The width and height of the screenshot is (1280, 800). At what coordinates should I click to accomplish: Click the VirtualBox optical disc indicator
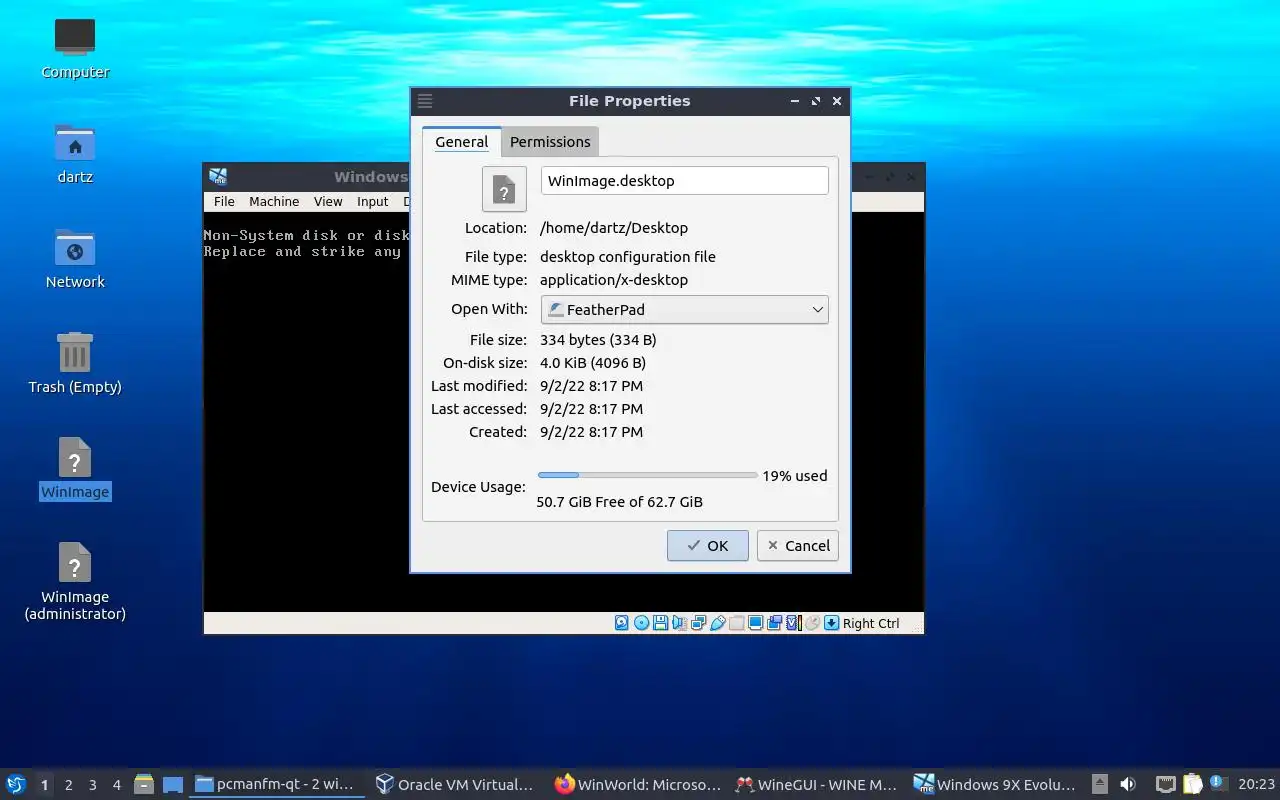[x=641, y=623]
